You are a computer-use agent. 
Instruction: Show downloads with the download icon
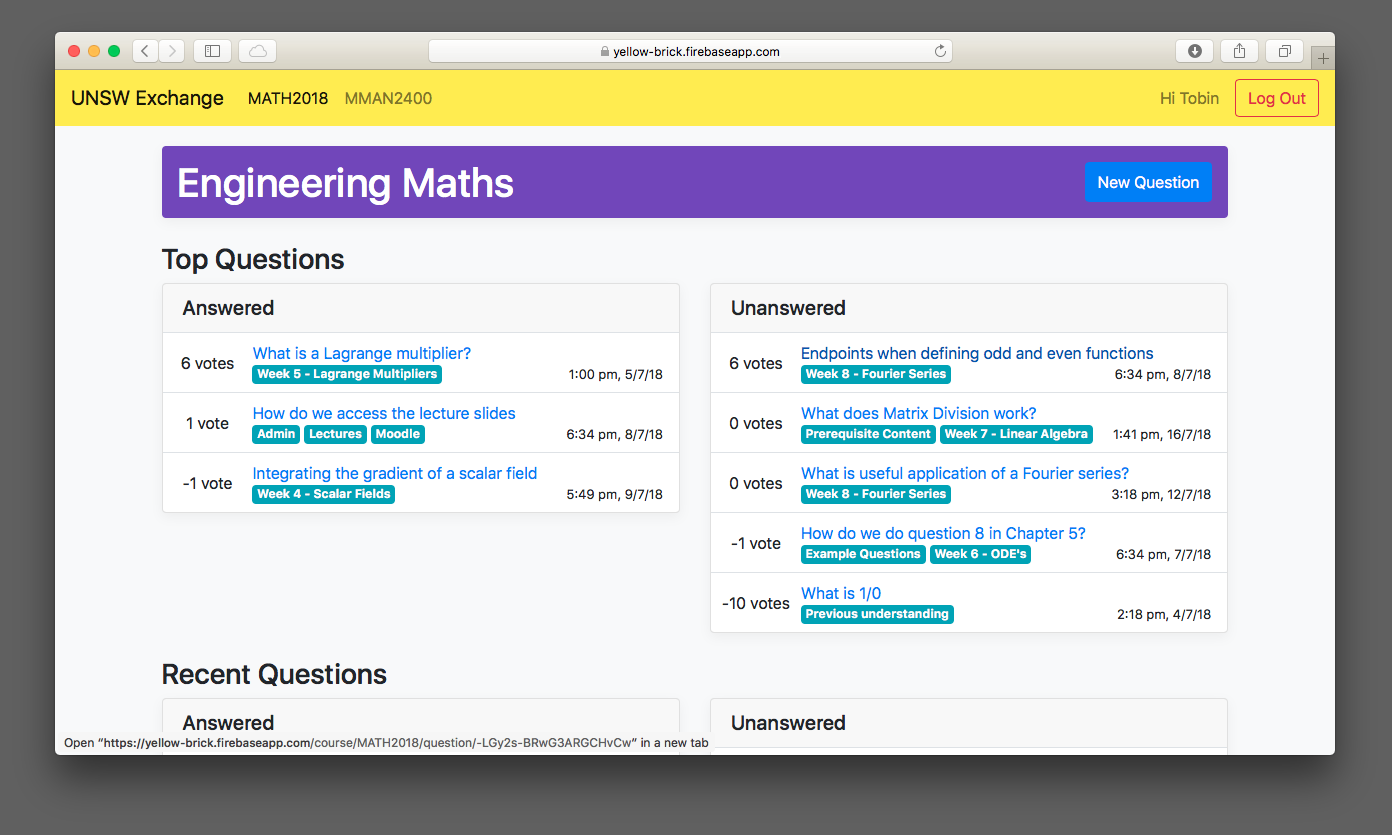point(1194,51)
